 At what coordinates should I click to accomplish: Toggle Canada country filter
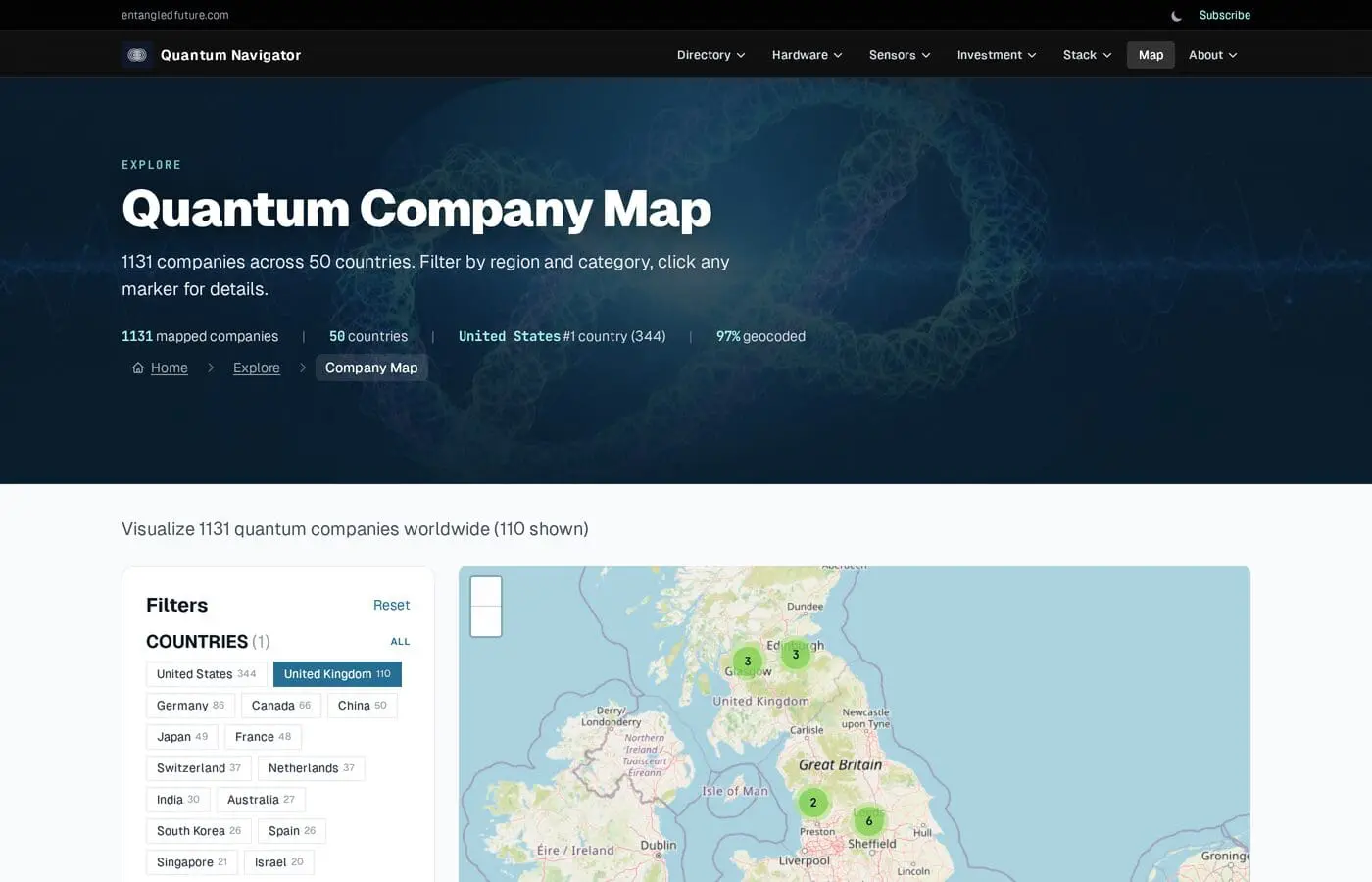281,706
